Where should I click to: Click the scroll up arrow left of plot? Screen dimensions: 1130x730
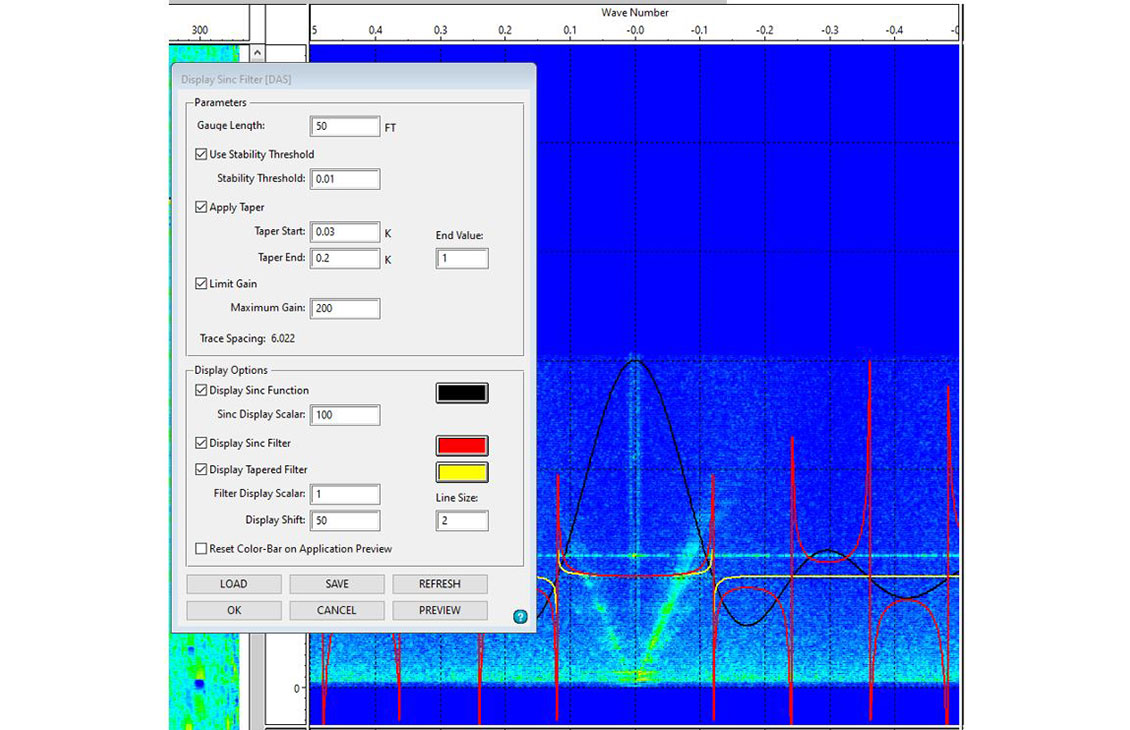pos(257,53)
